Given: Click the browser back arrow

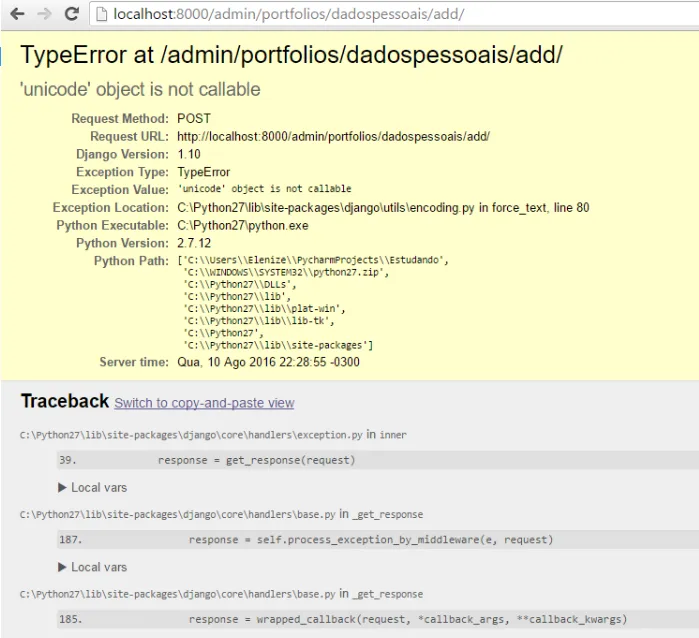Looking at the screenshot, I should pyautogui.click(x=17, y=14).
